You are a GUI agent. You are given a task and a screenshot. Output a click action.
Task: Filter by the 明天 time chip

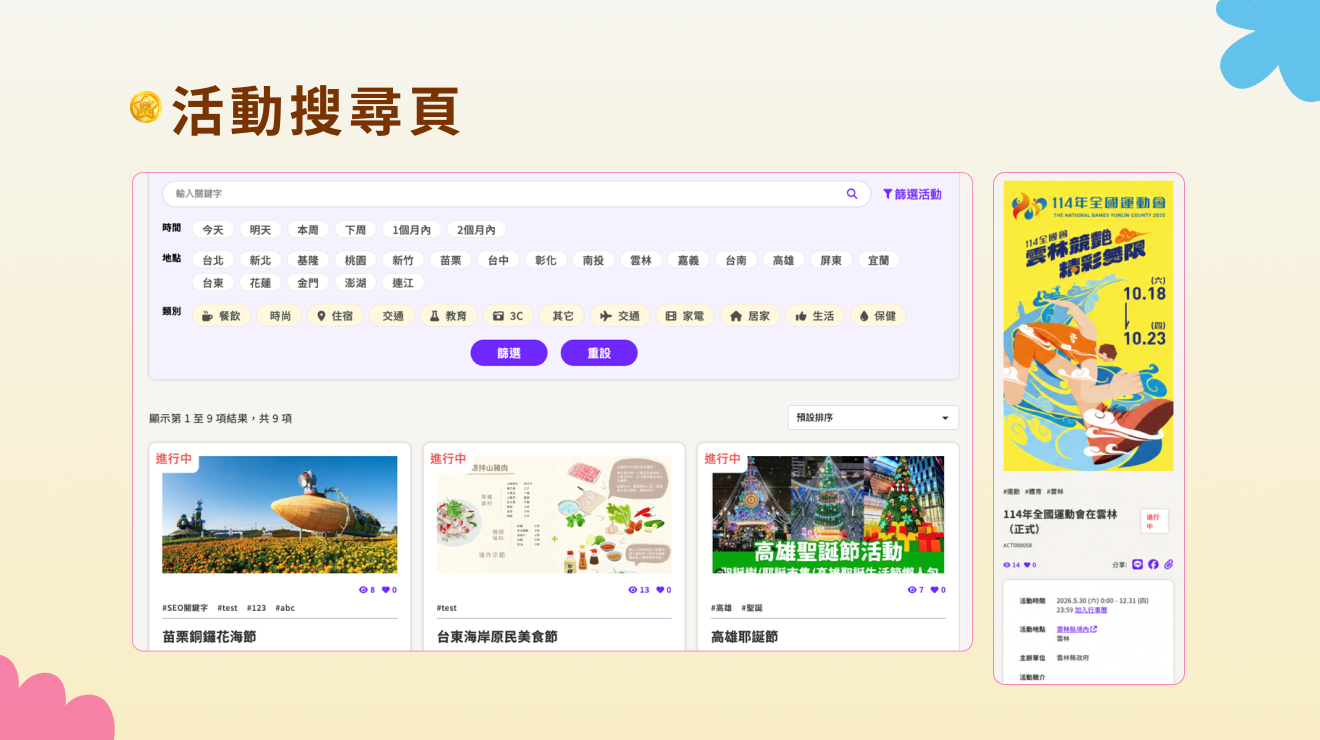click(x=260, y=230)
